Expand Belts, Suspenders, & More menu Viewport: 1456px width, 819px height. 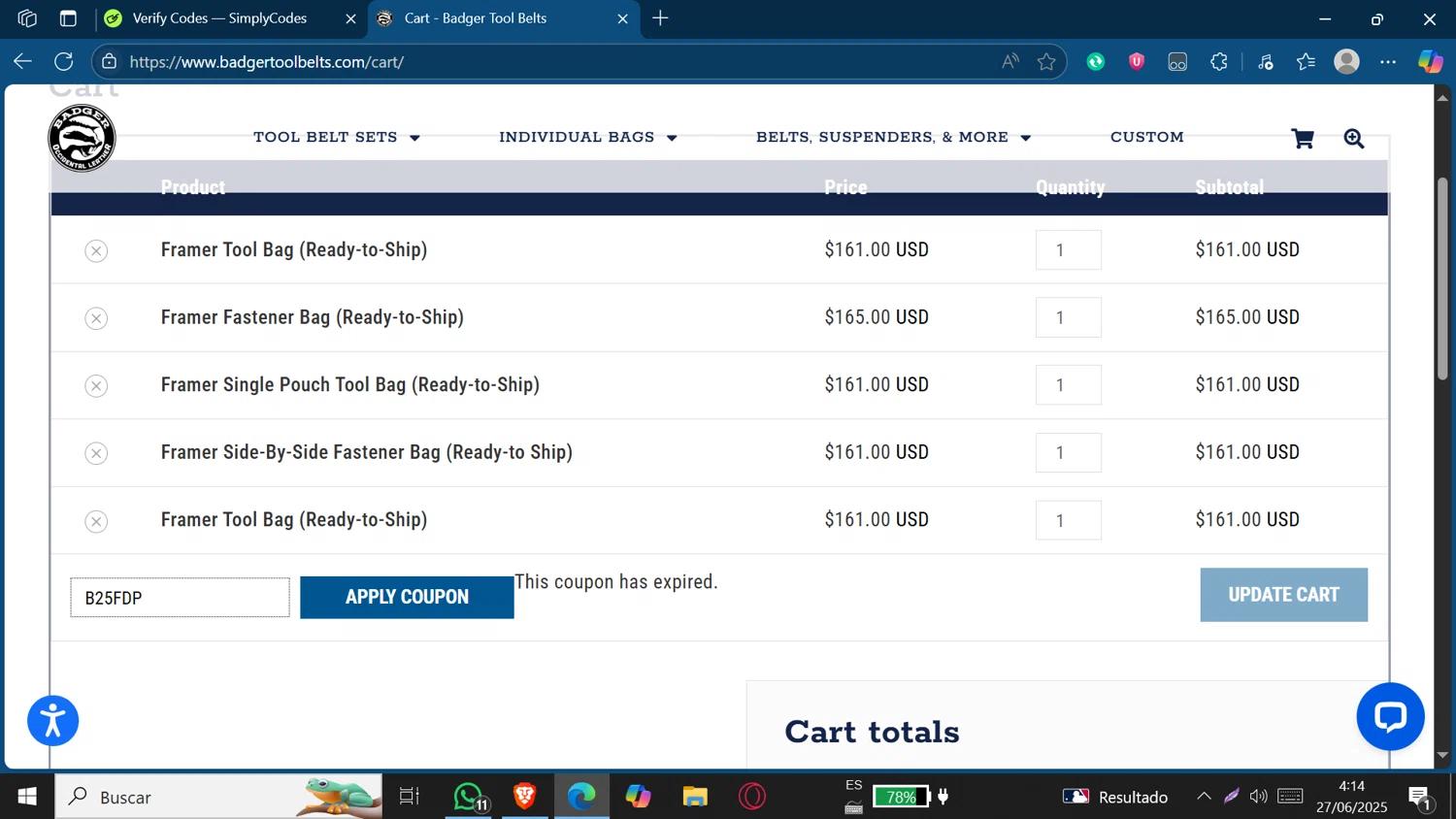[893, 138]
